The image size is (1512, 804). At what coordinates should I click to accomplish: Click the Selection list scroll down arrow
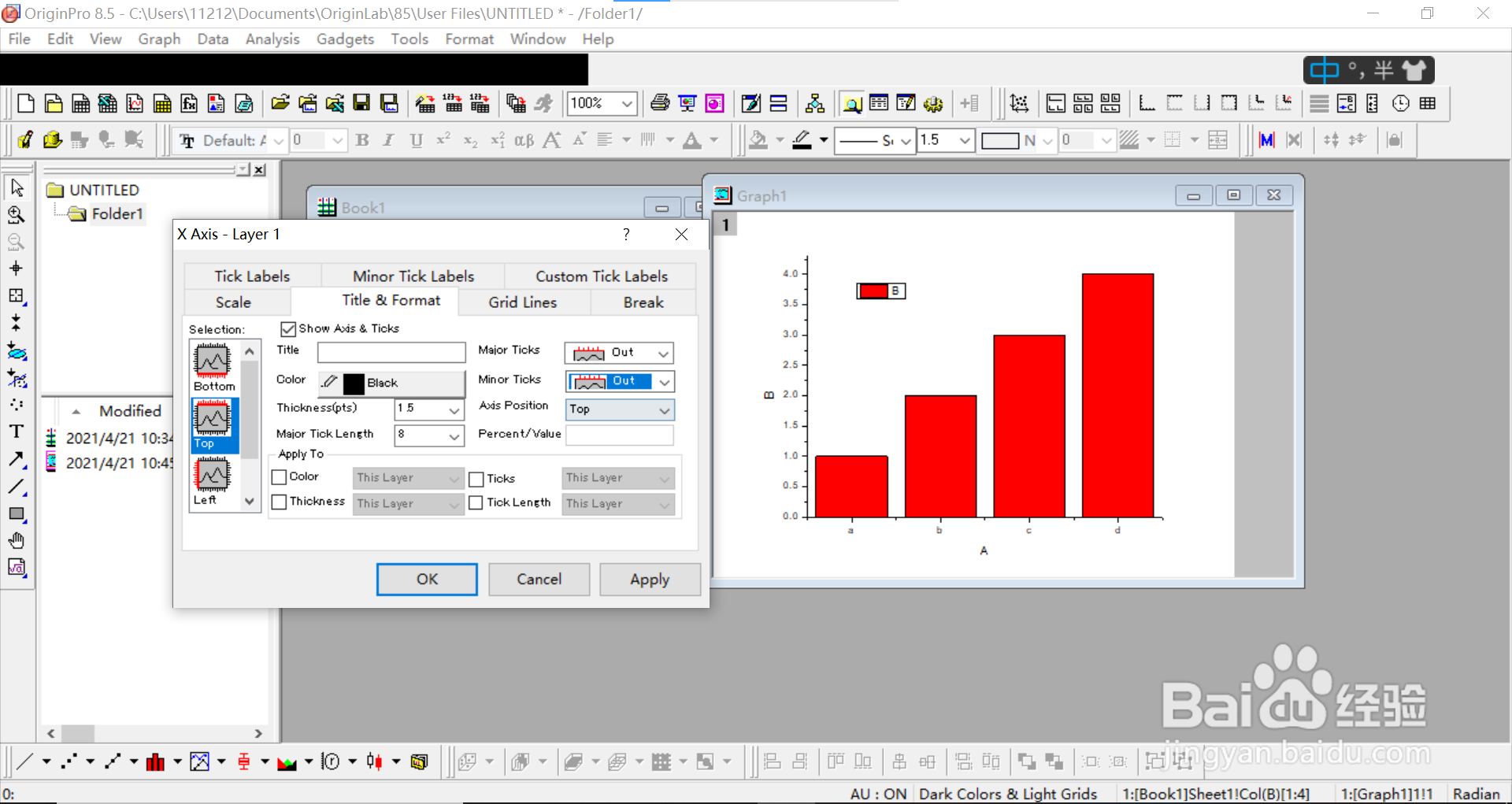[250, 502]
